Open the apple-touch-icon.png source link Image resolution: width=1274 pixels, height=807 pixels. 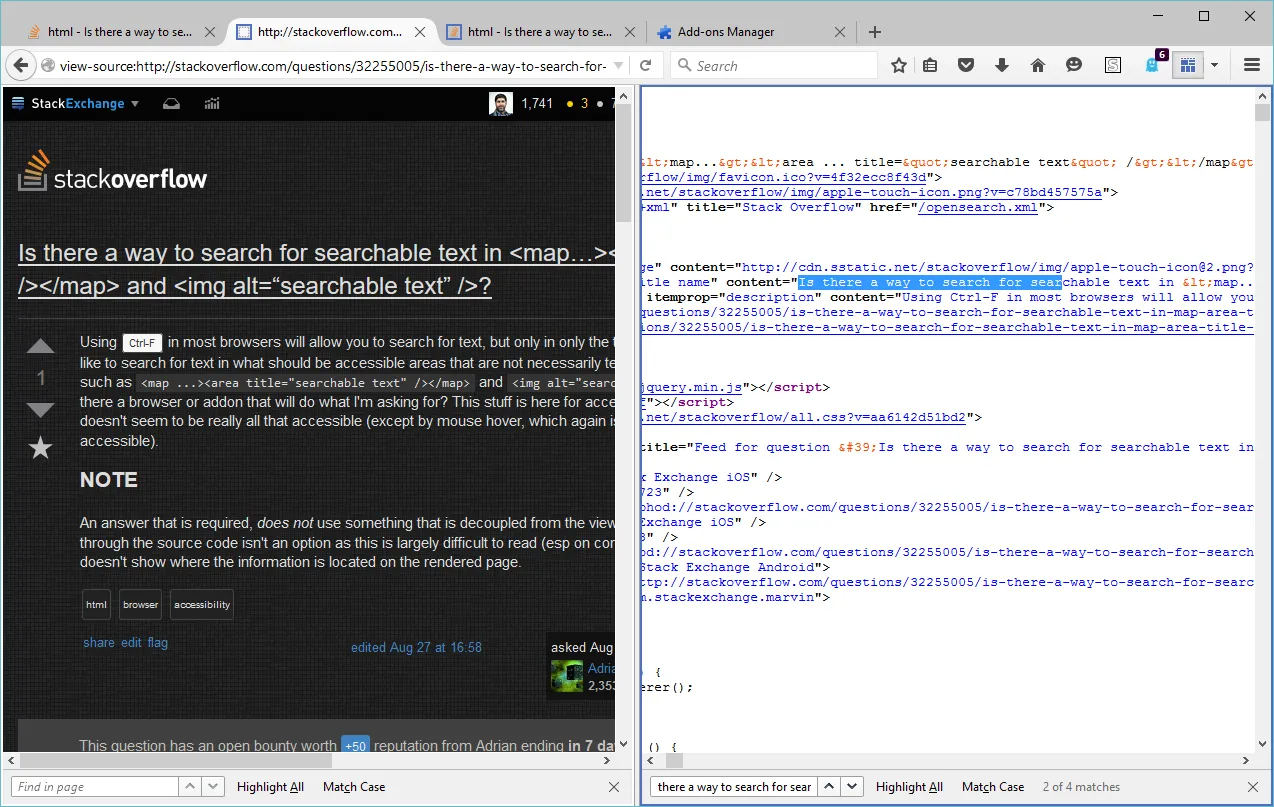871,193
